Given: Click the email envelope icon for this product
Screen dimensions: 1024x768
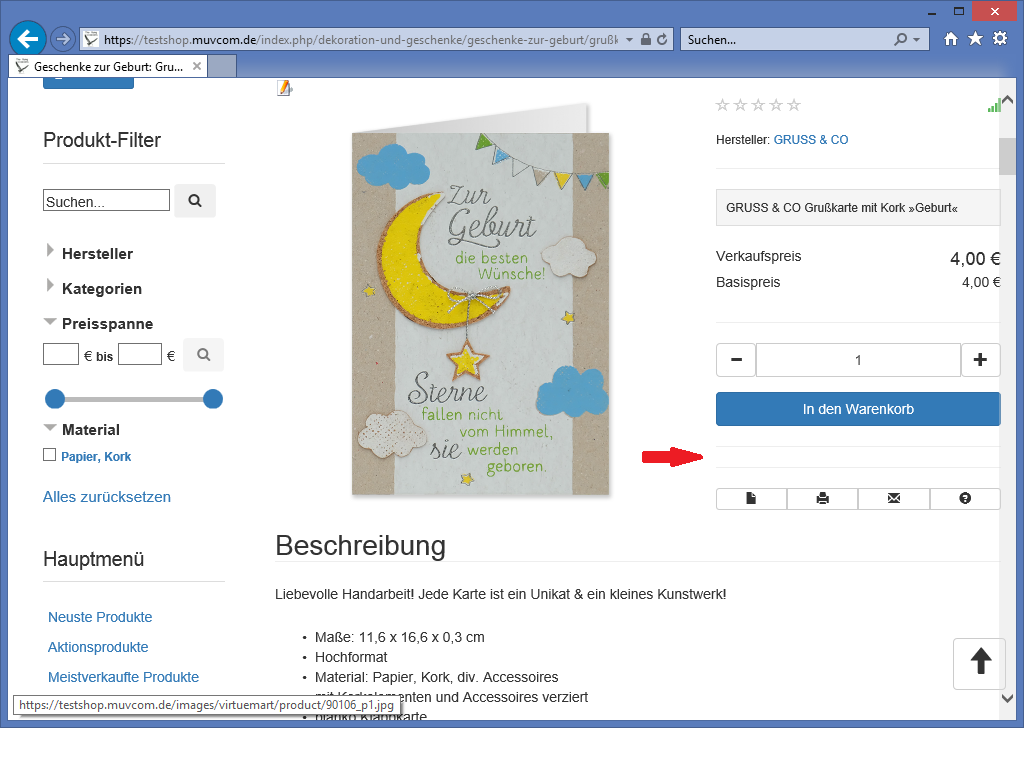Looking at the screenshot, I should click(x=894, y=499).
